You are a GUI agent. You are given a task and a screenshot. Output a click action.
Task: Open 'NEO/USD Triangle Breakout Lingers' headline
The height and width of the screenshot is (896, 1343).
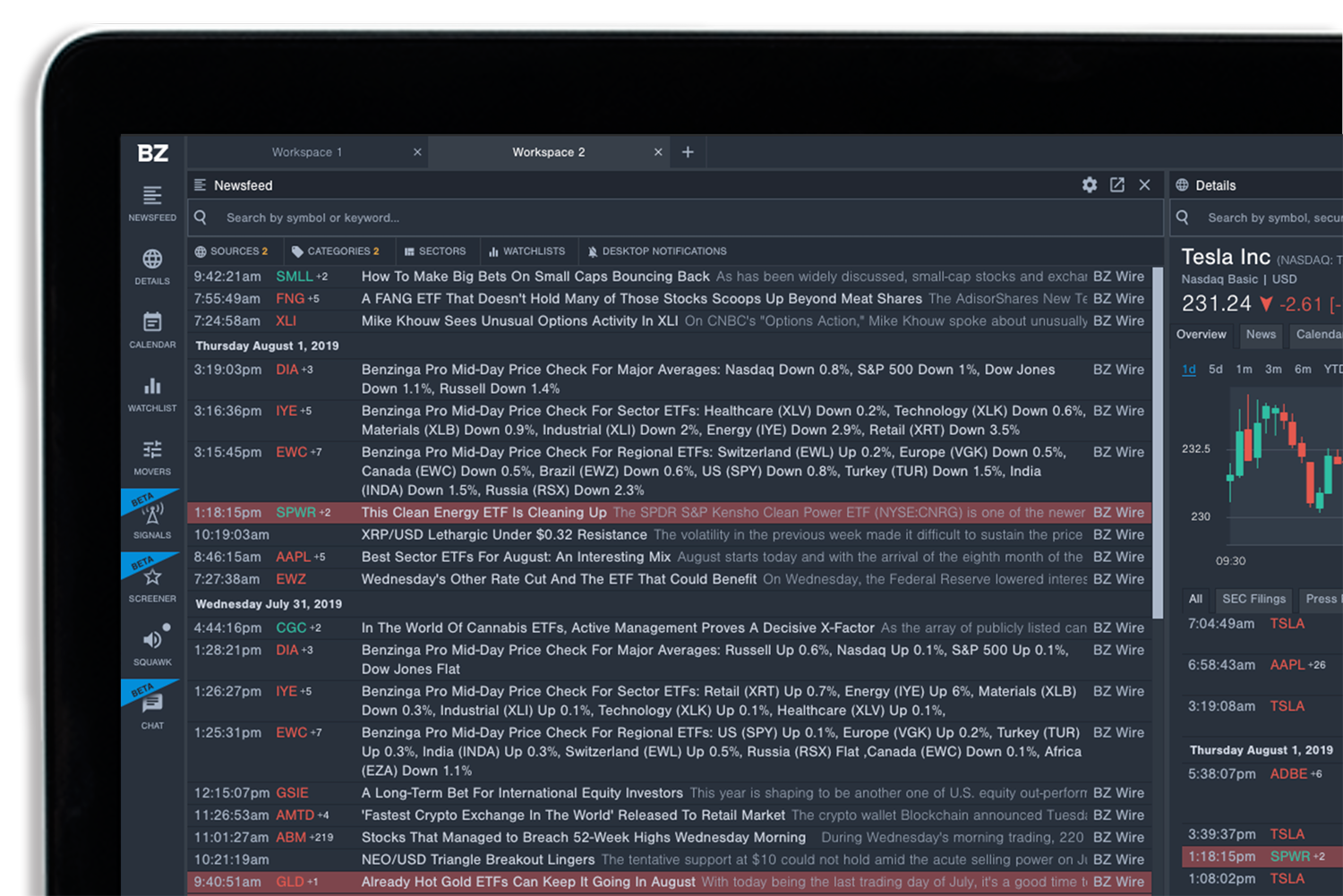(478, 860)
